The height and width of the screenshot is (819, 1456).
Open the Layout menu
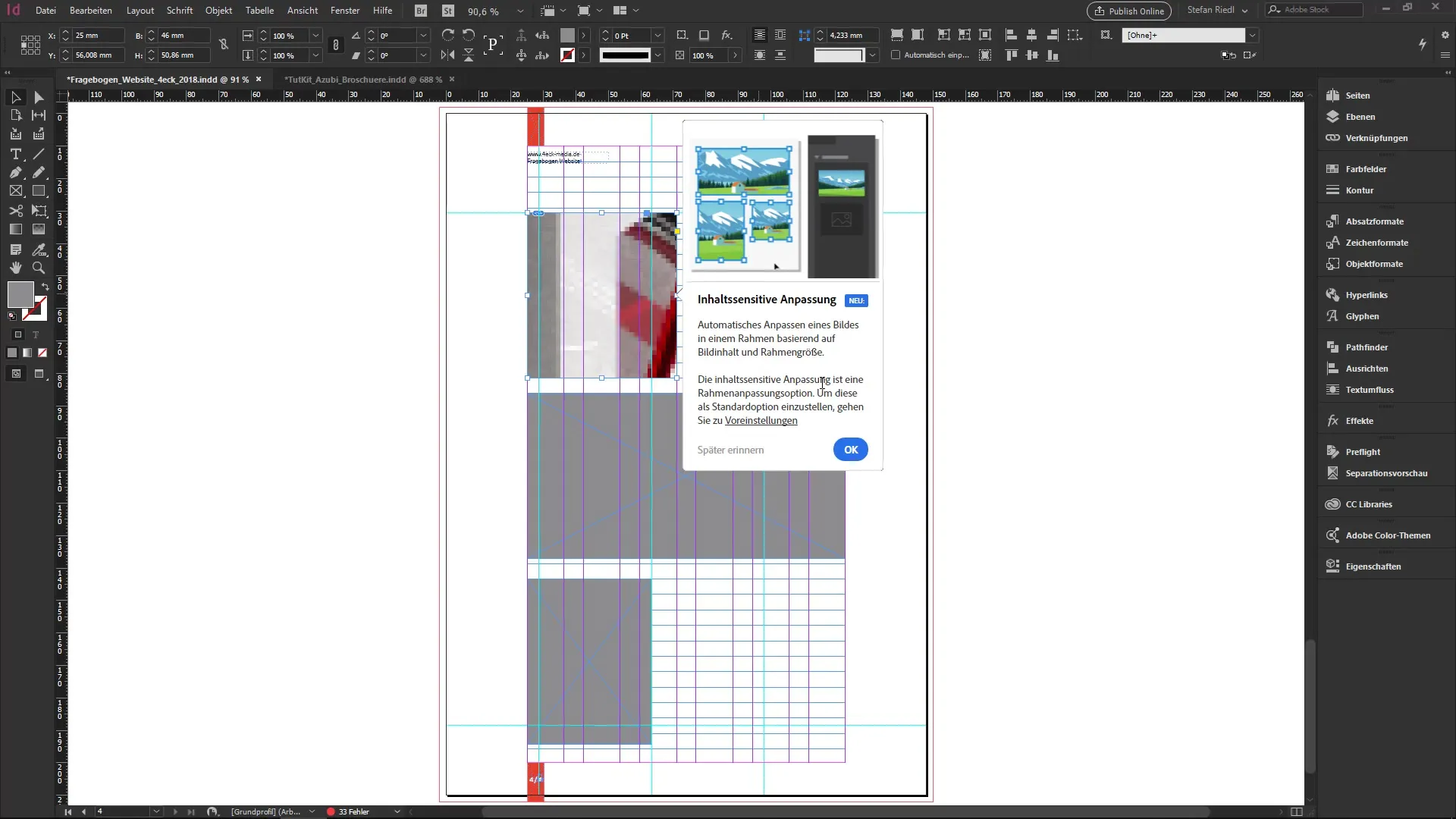point(140,11)
